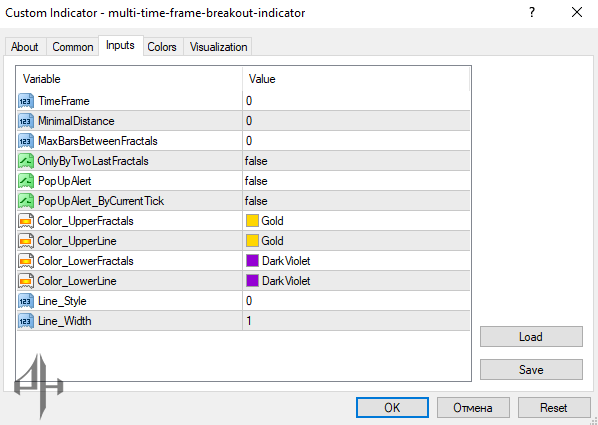Click the Gold swatch for Color_UpperFractals
Image resolution: width=598 pixels, height=425 pixels.
[252, 221]
